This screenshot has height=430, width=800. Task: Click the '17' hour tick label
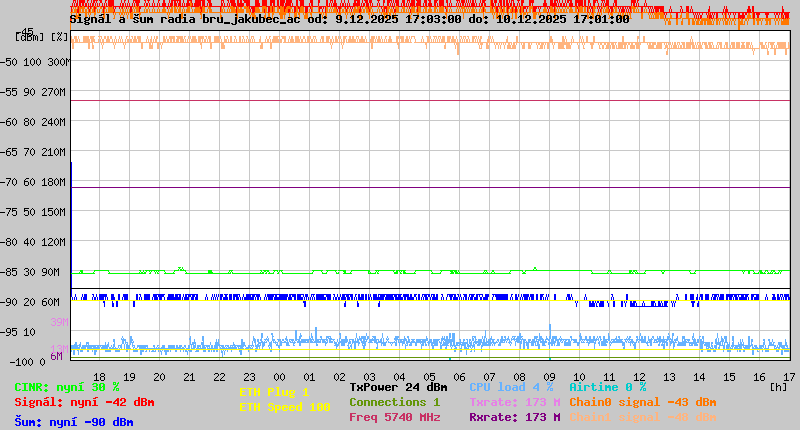click(789, 377)
